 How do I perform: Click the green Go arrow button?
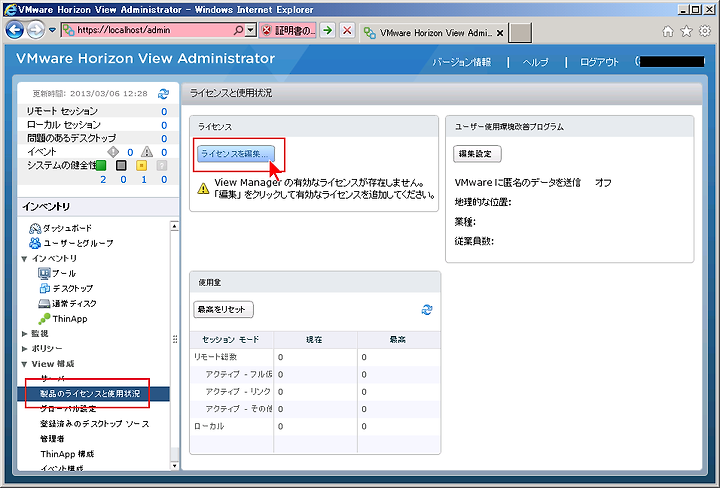(x=327, y=31)
